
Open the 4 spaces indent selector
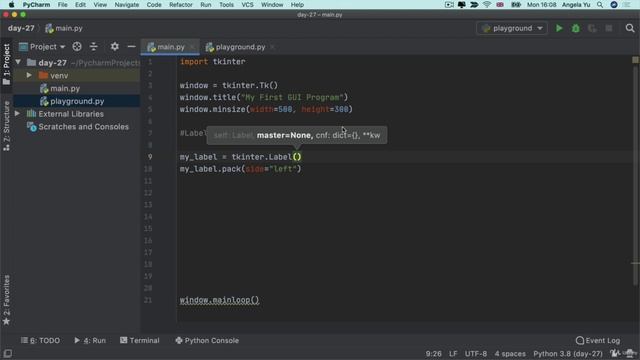pyautogui.click(x=510, y=353)
